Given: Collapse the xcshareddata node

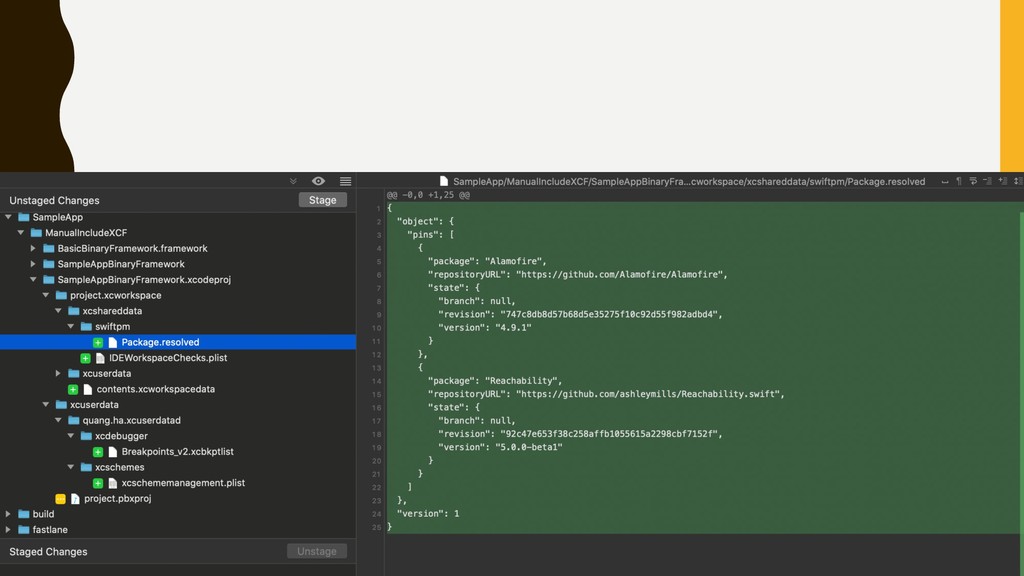Looking at the screenshot, I should tap(58, 311).
